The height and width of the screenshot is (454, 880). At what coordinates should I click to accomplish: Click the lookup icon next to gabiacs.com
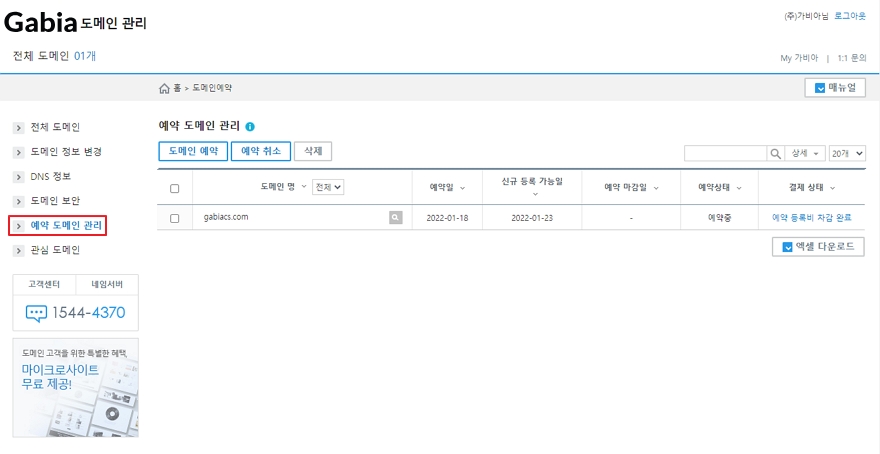point(395,217)
